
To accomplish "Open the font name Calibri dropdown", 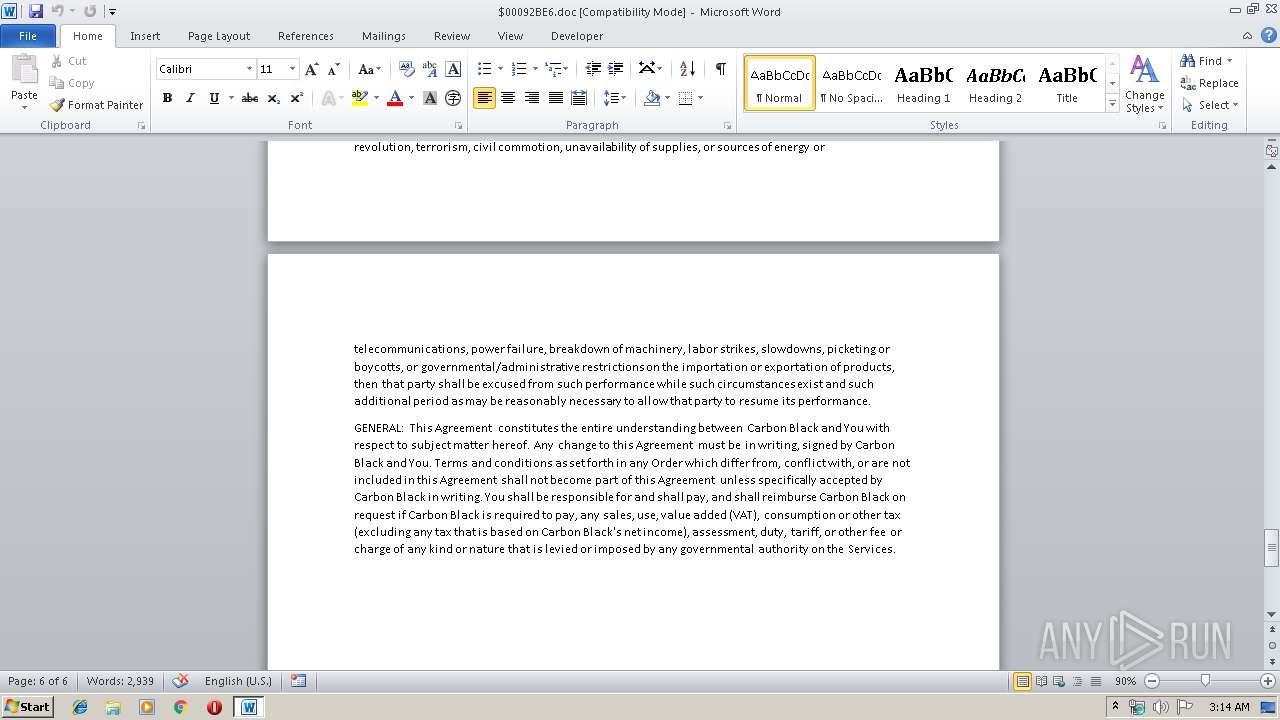I will coord(249,69).
